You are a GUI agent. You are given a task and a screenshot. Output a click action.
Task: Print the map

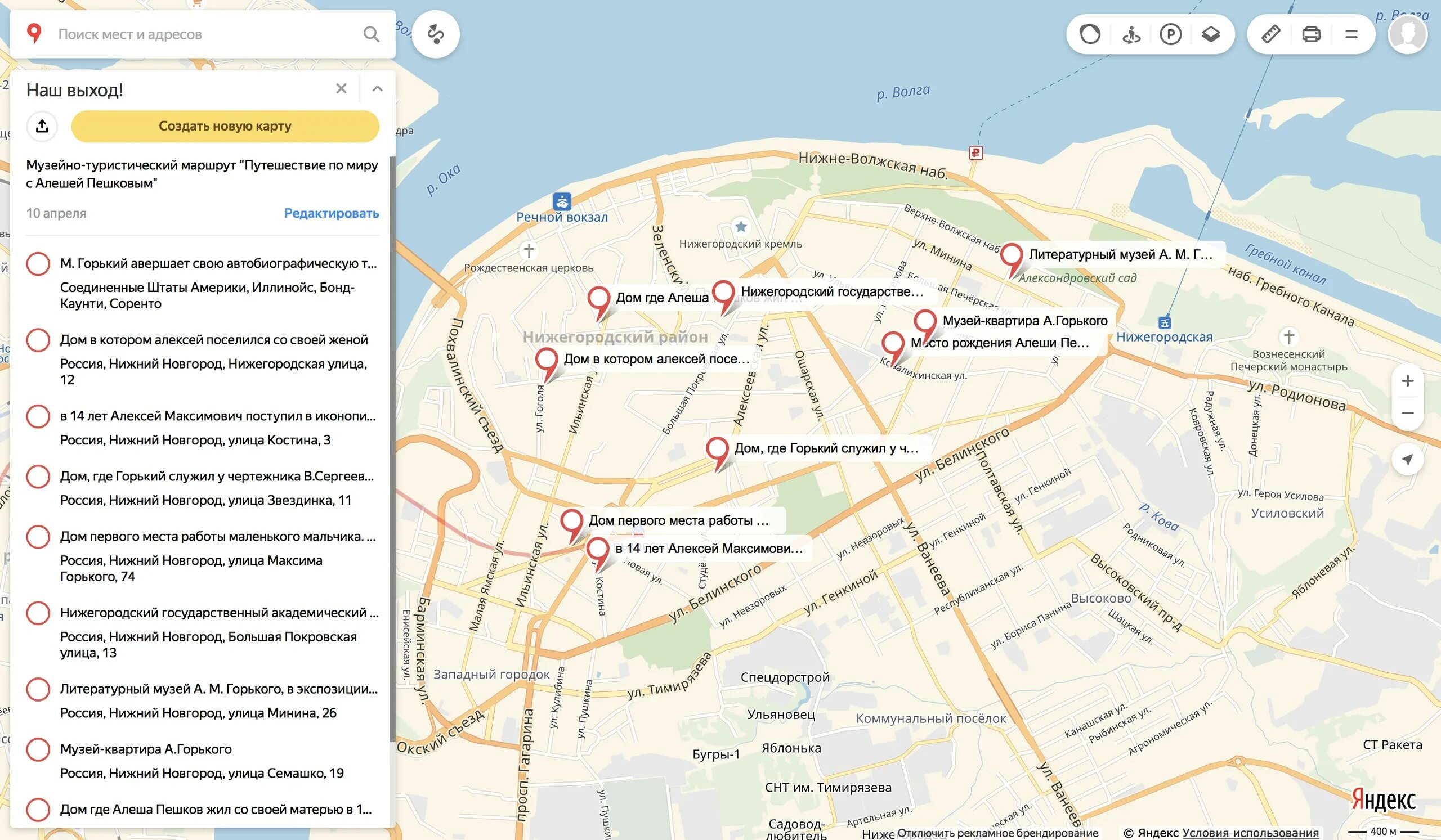click(1311, 35)
